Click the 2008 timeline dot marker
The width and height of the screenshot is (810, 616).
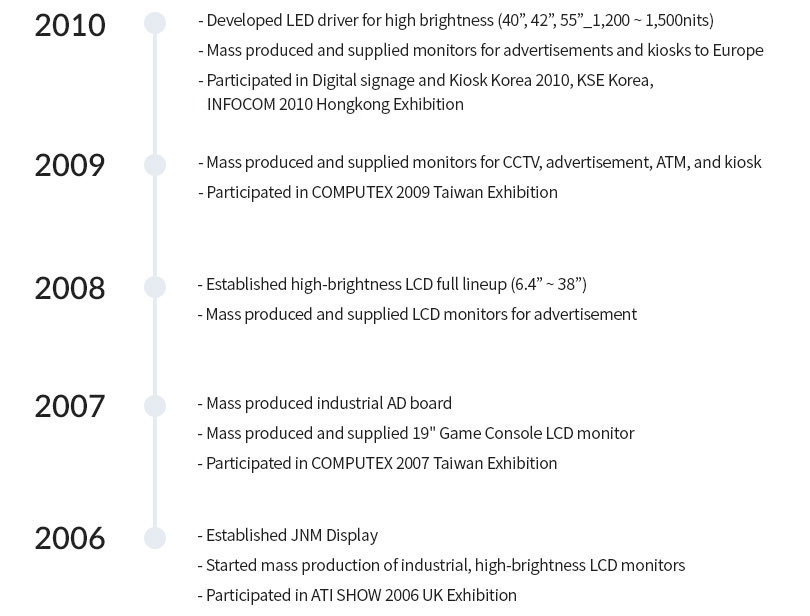click(155, 287)
